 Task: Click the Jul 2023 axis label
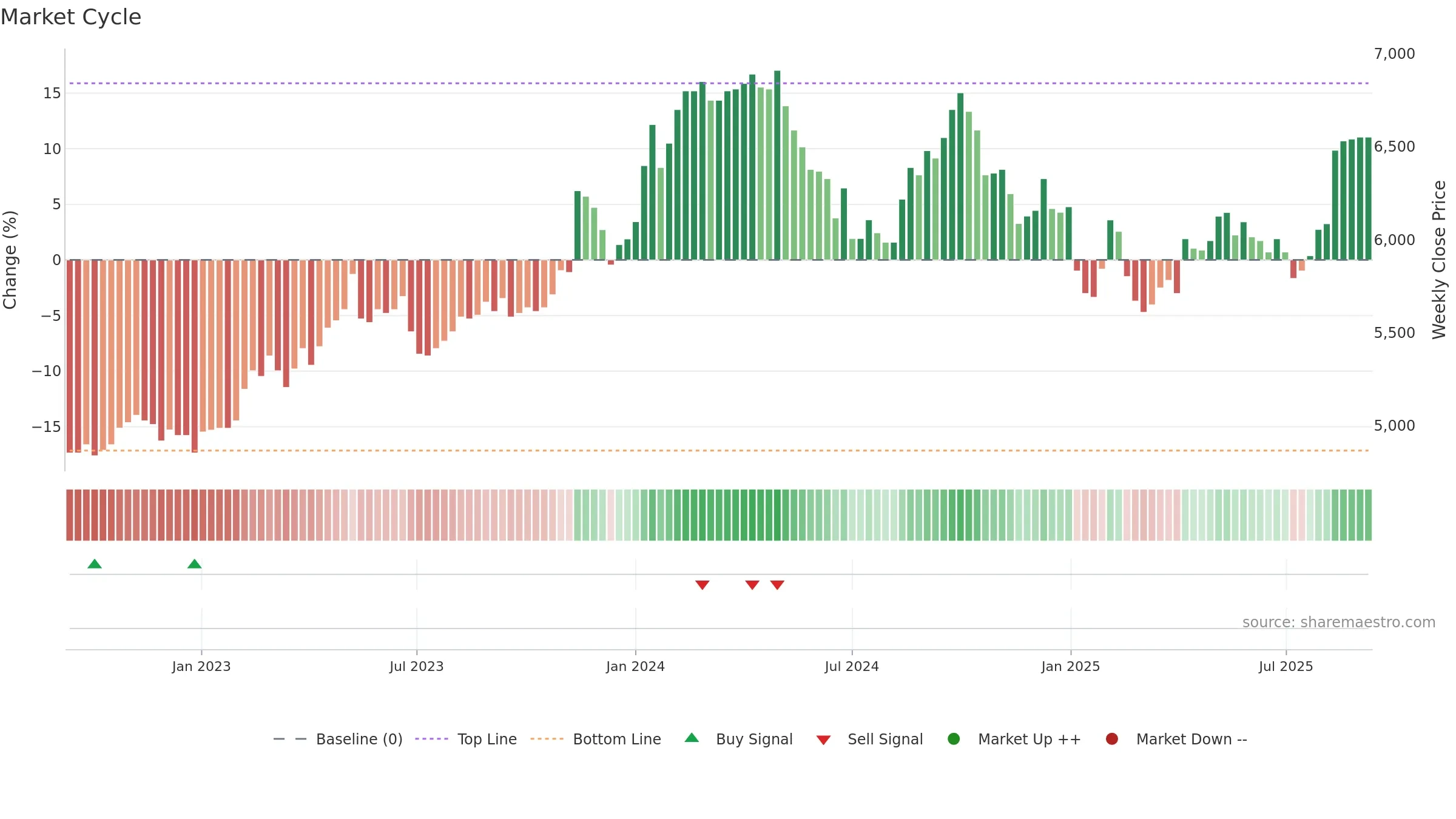tap(417, 667)
